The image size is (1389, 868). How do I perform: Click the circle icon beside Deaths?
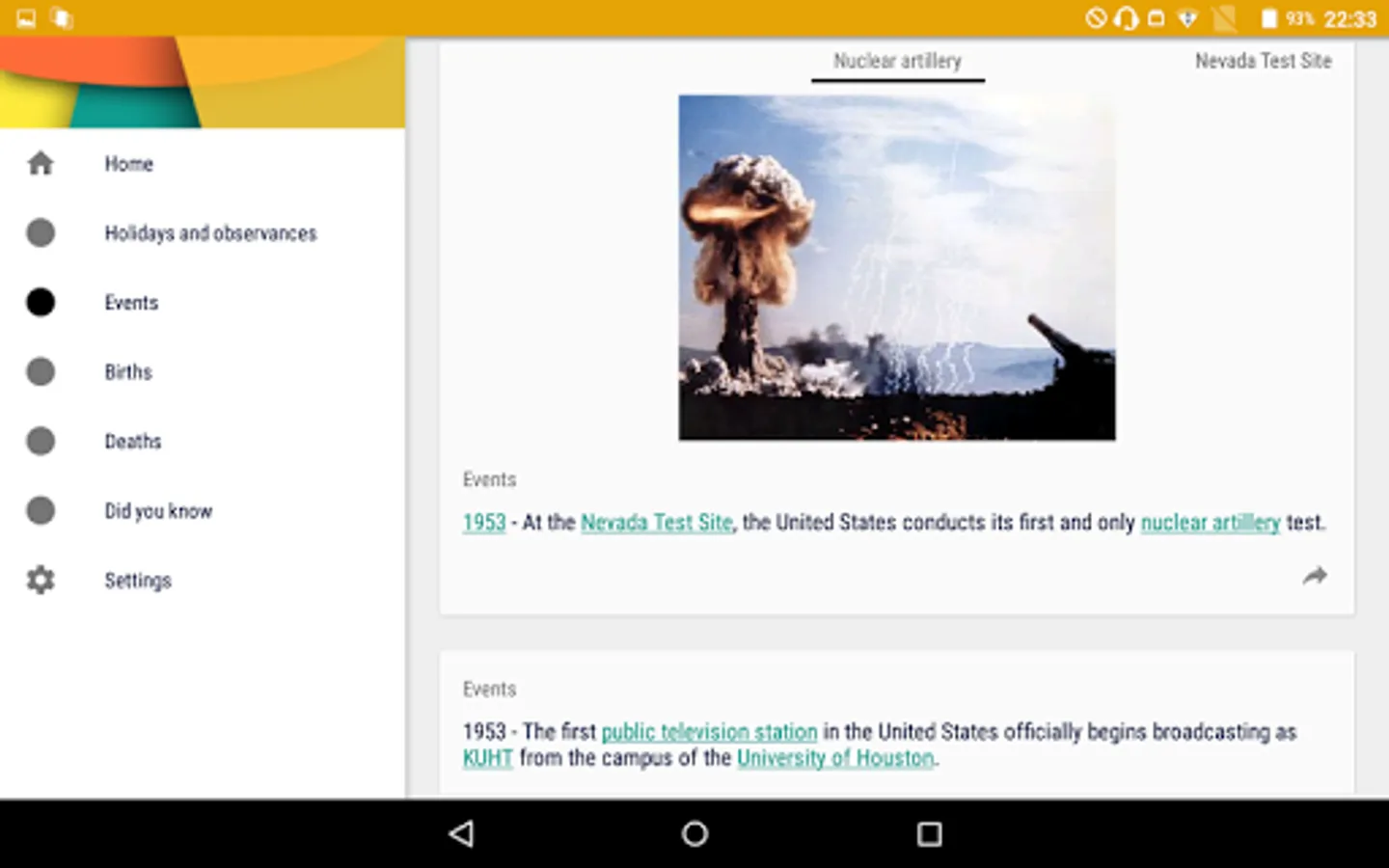coord(41,442)
